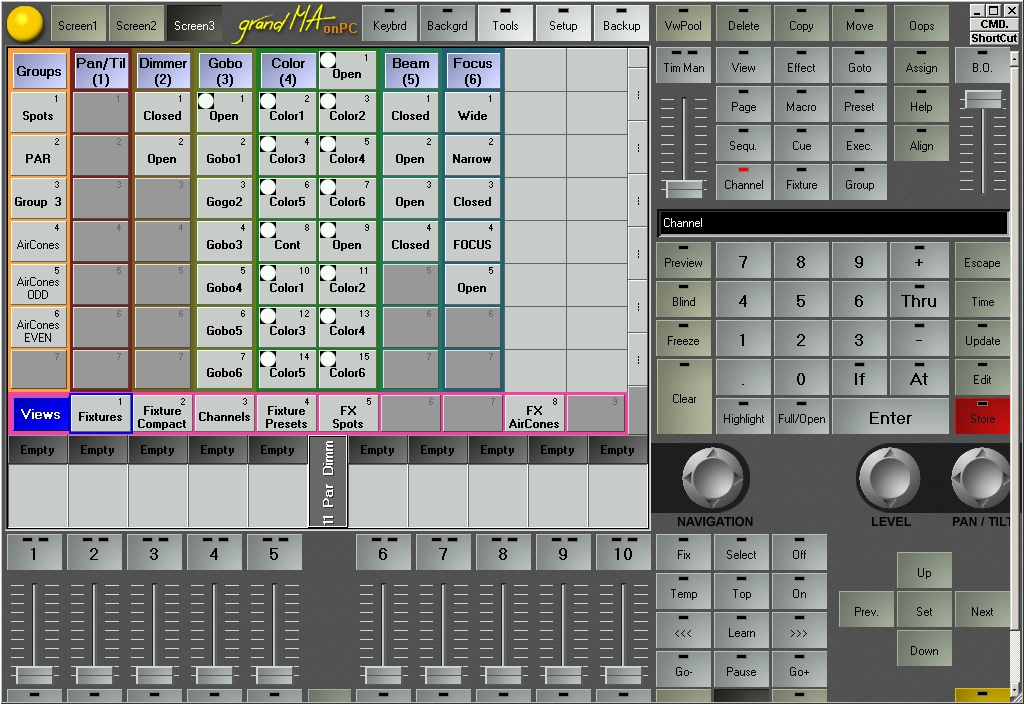Click the Dimmer (2) pool header

tap(163, 71)
